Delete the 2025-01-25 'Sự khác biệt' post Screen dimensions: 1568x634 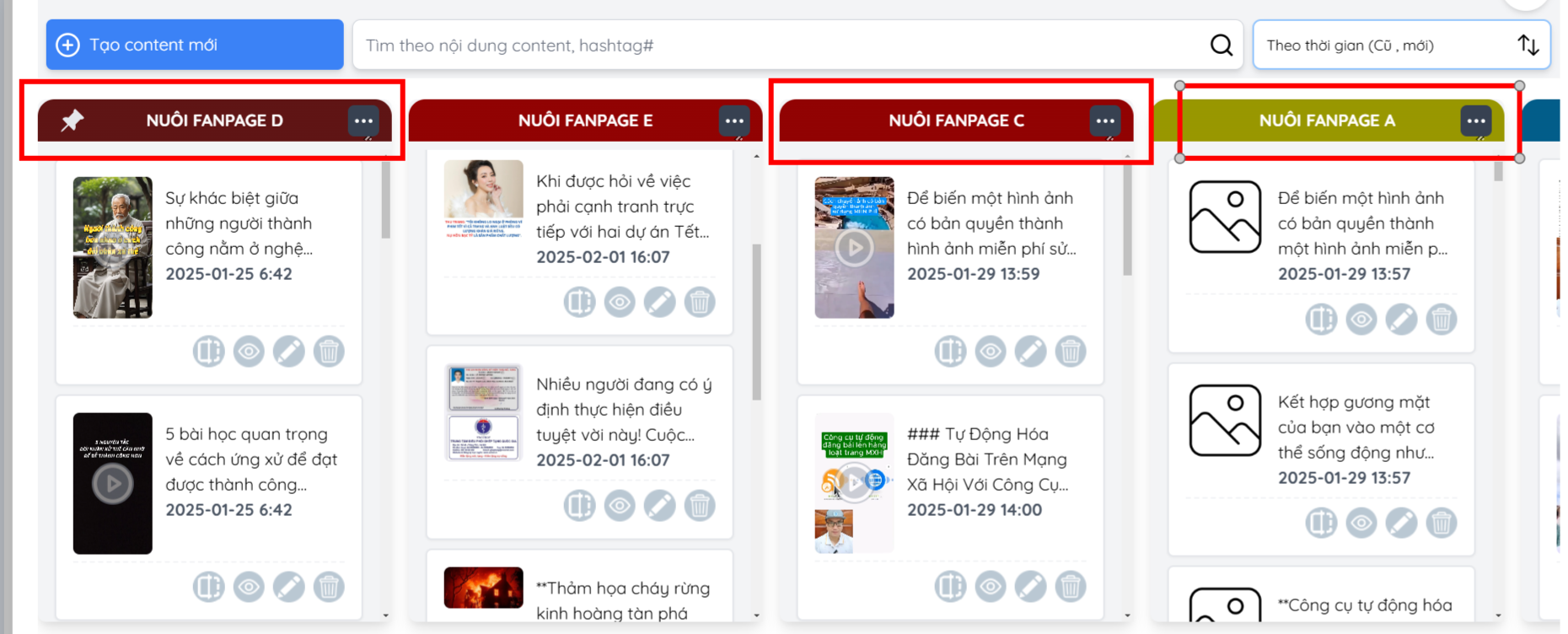click(329, 351)
